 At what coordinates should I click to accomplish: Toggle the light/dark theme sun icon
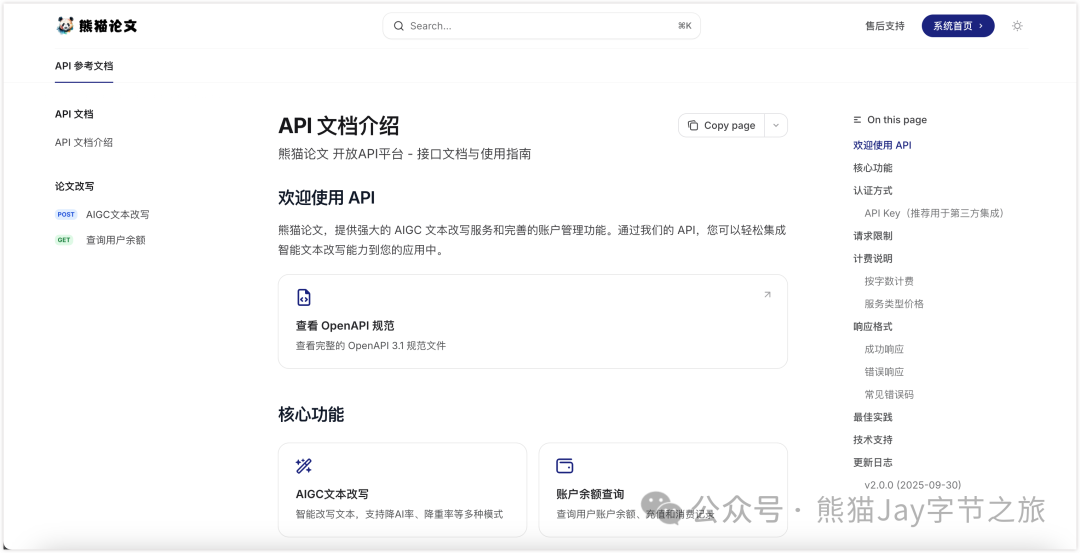pyautogui.click(x=1017, y=26)
